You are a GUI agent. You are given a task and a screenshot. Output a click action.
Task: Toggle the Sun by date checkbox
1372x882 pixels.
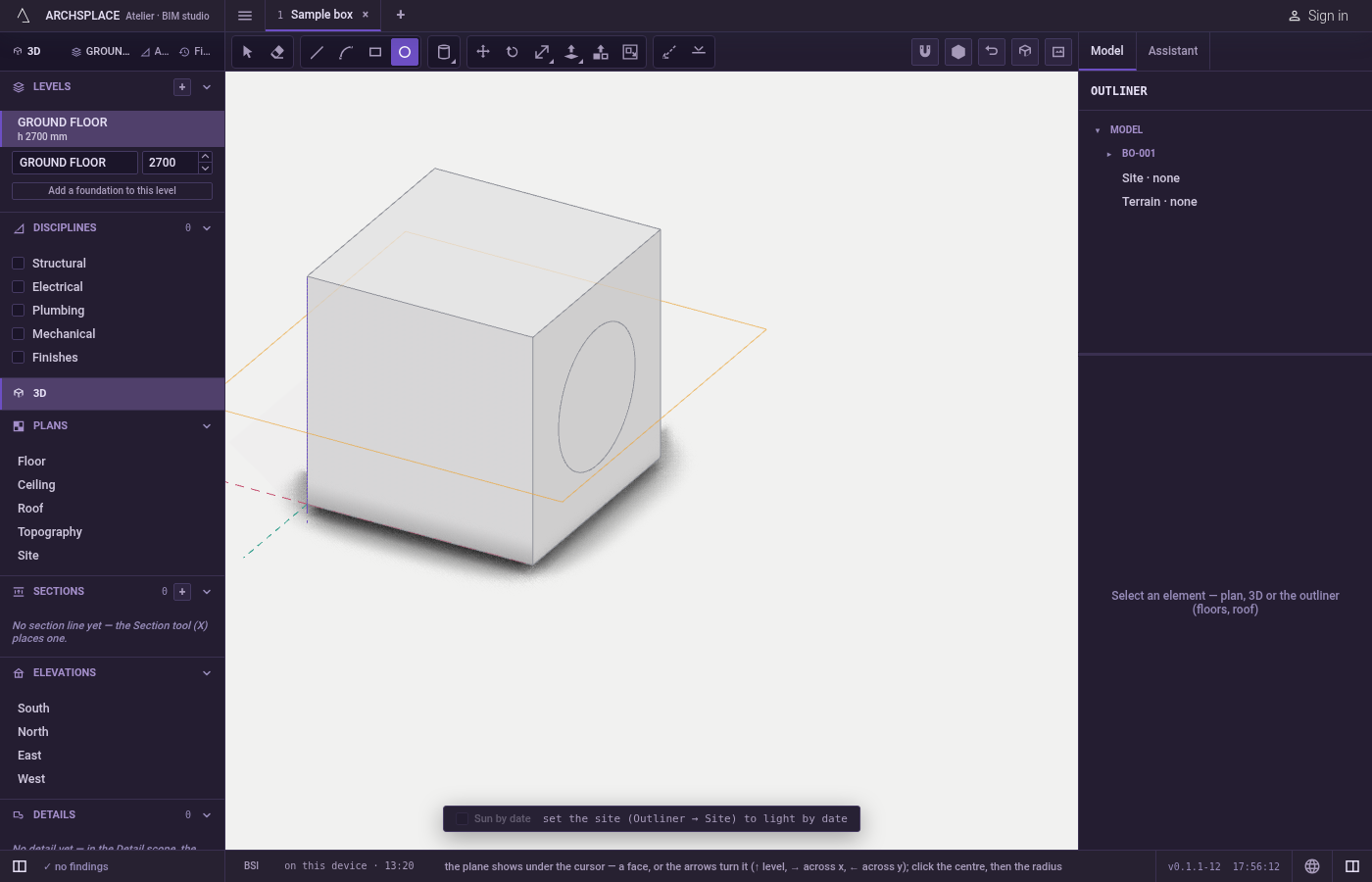pos(463,819)
